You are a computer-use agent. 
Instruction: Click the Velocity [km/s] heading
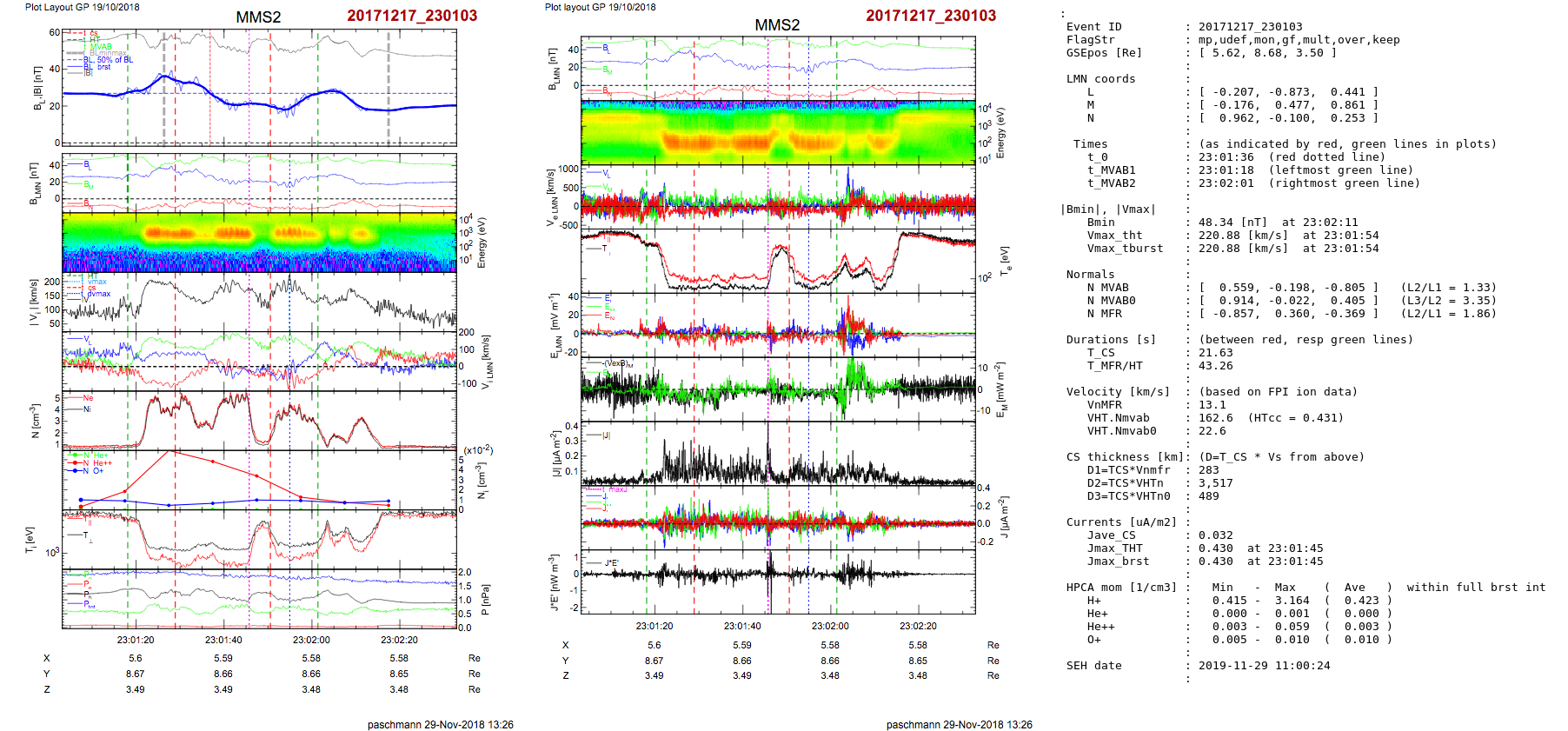pyautogui.click(x=1118, y=392)
